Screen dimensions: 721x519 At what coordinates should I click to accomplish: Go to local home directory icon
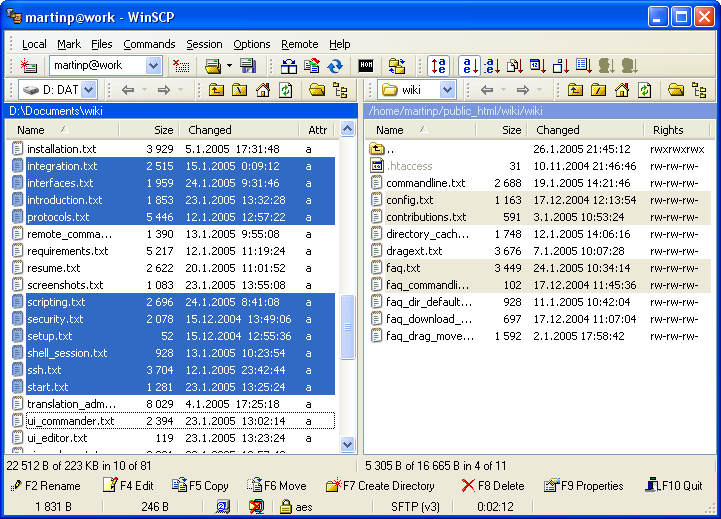[x=263, y=90]
